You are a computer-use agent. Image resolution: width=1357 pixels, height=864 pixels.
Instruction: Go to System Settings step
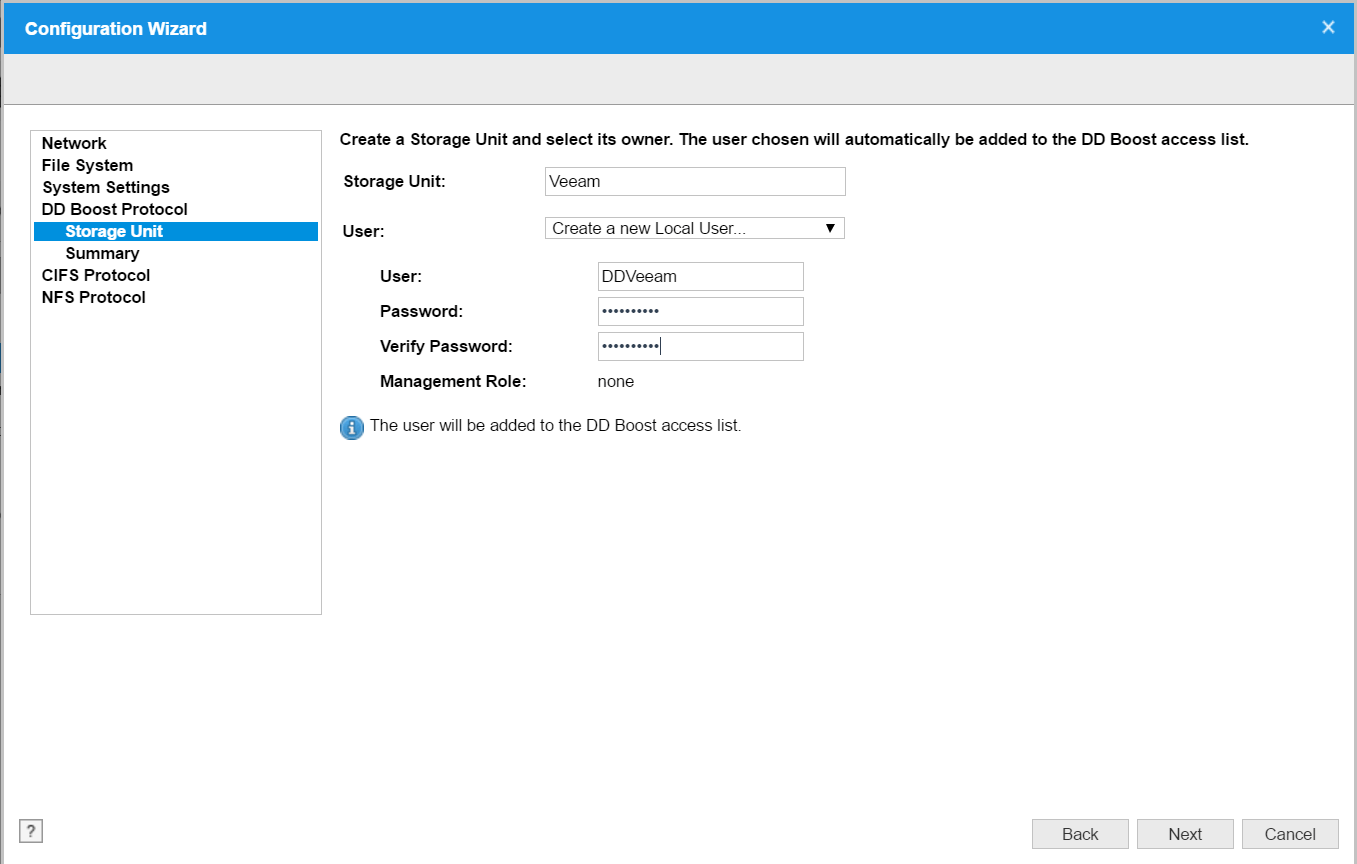pyautogui.click(x=106, y=187)
